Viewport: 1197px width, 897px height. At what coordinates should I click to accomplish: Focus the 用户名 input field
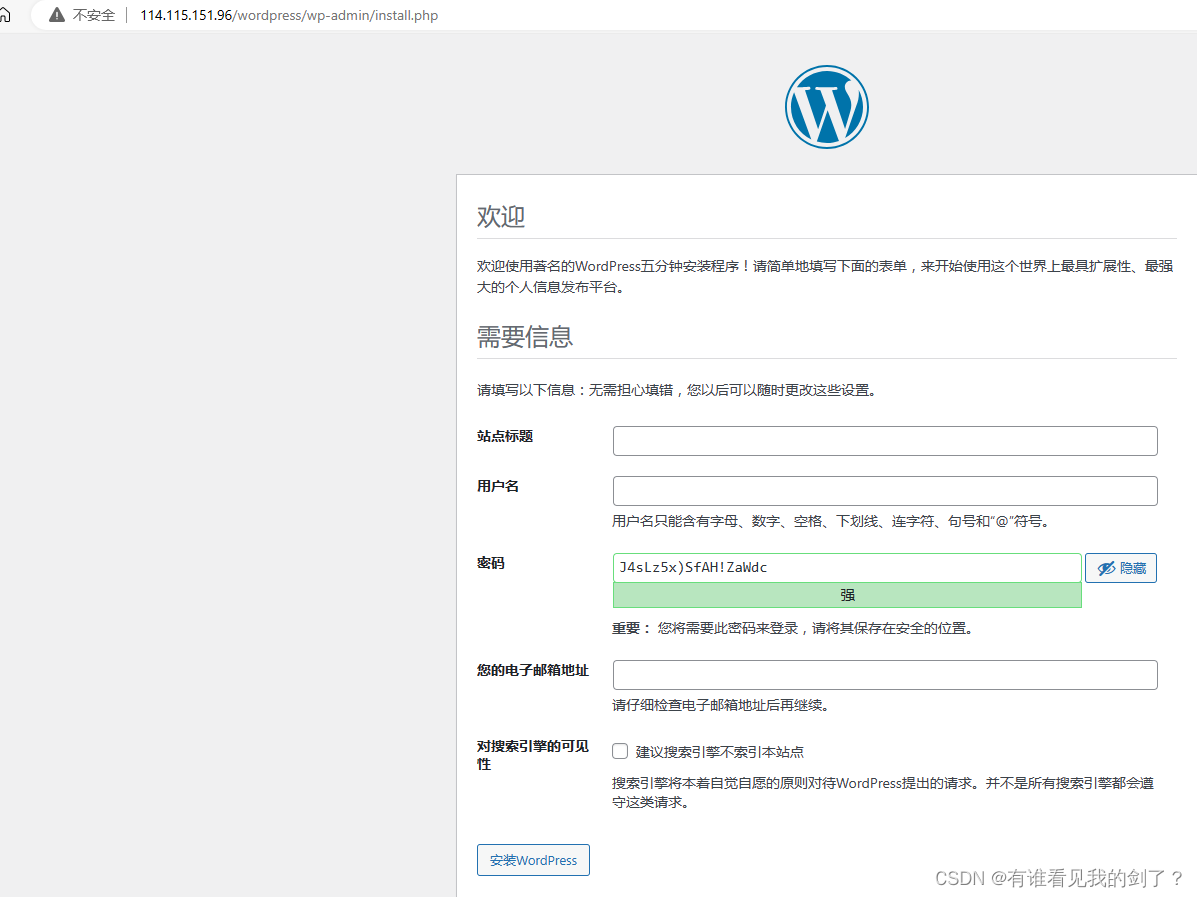[x=885, y=491]
